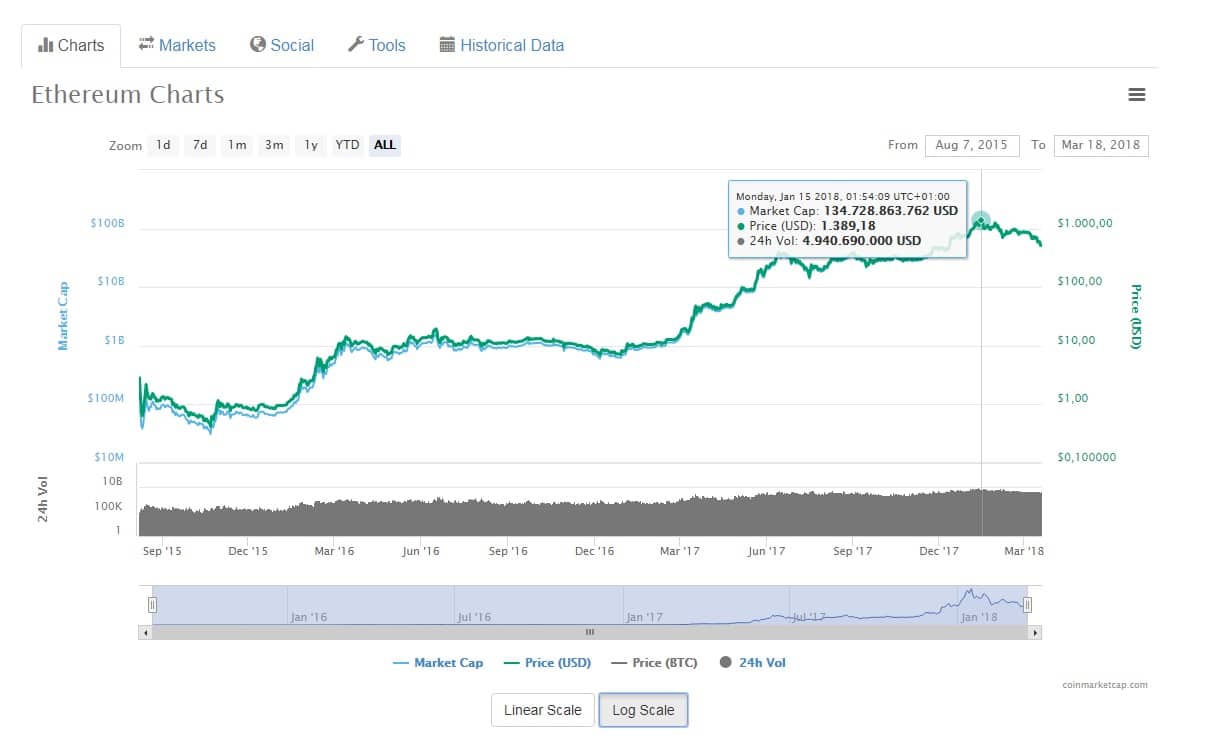Click the highlighted price point marker
The width and height of the screenshot is (1220, 746).
[x=981, y=220]
